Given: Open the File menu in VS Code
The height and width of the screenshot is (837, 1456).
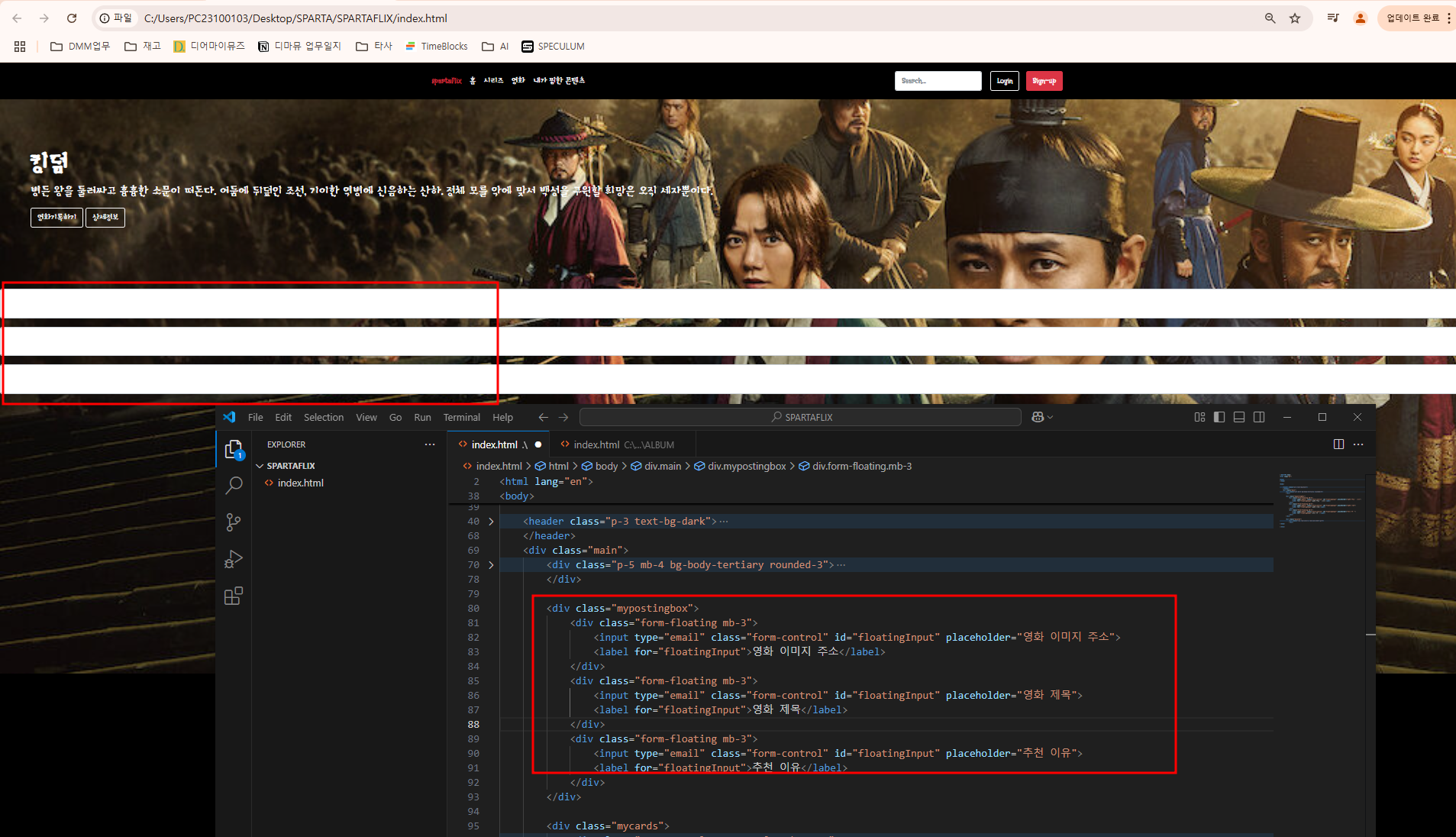Looking at the screenshot, I should [255, 418].
